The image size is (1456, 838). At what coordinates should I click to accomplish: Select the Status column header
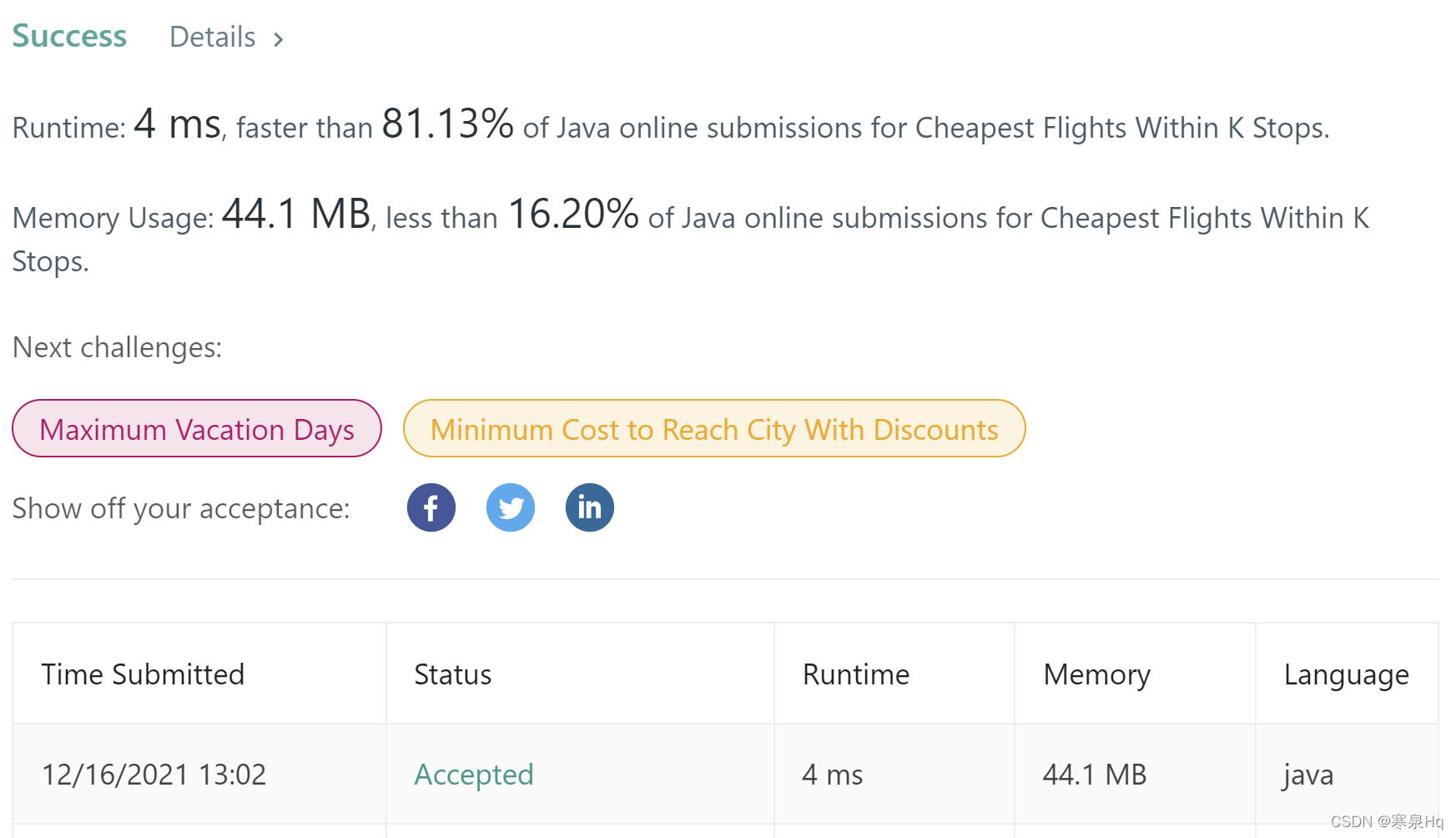[x=453, y=674]
